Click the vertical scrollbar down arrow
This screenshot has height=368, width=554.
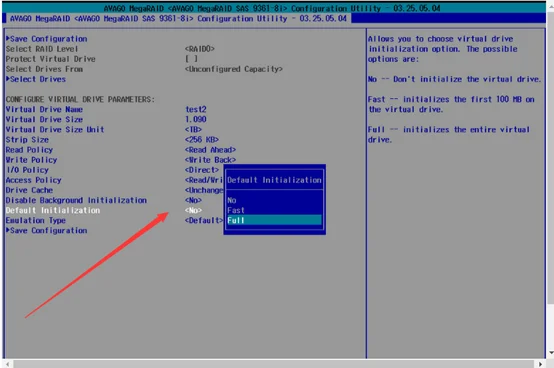point(550,352)
